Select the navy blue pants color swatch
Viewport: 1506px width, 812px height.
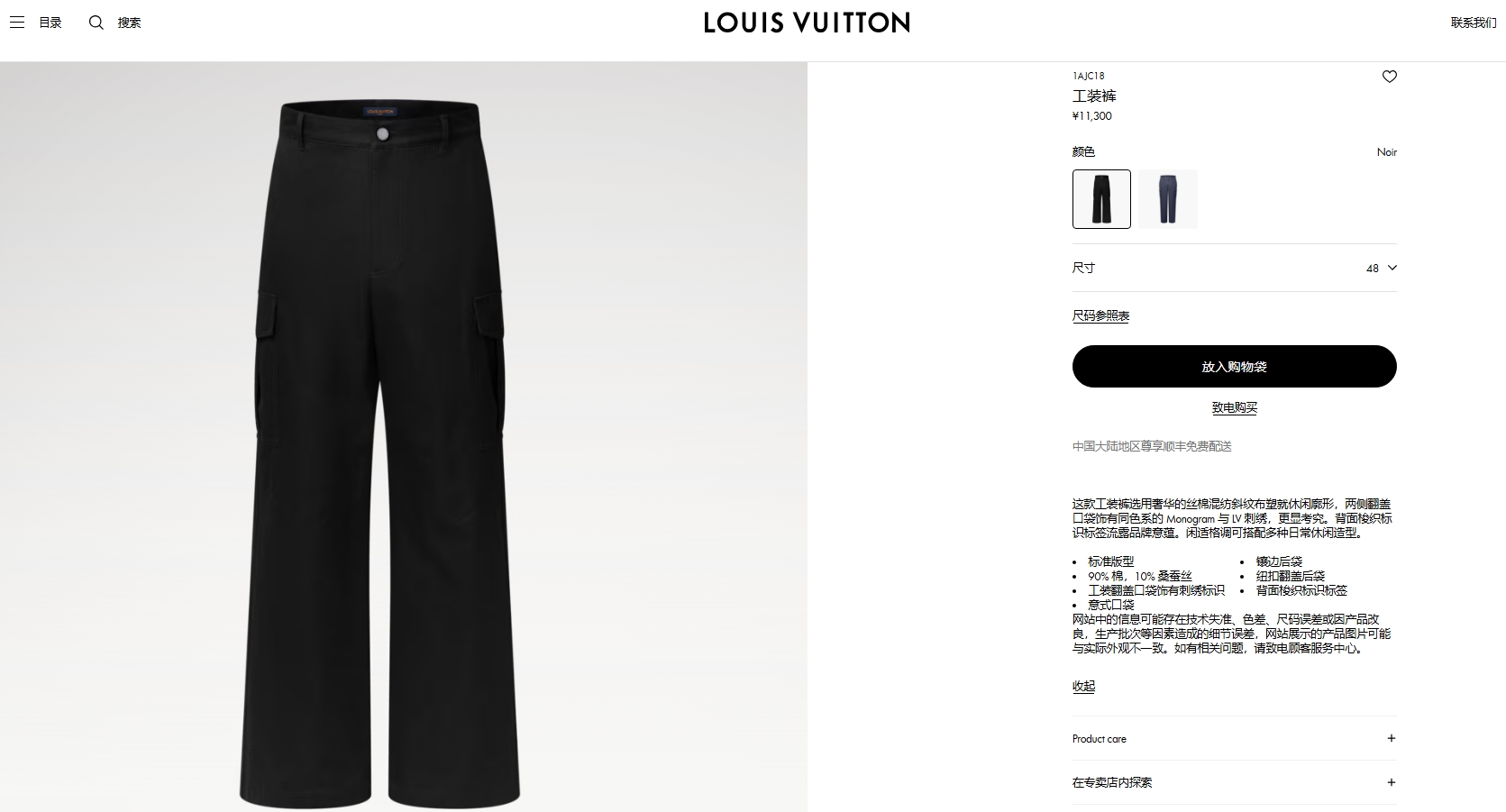pyautogui.click(x=1167, y=199)
